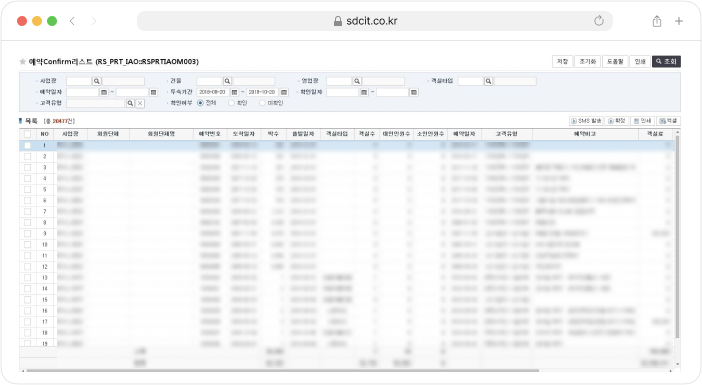Clear 고객유형 field with the X icon
The height and width of the screenshot is (385, 702).
(140, 103)
